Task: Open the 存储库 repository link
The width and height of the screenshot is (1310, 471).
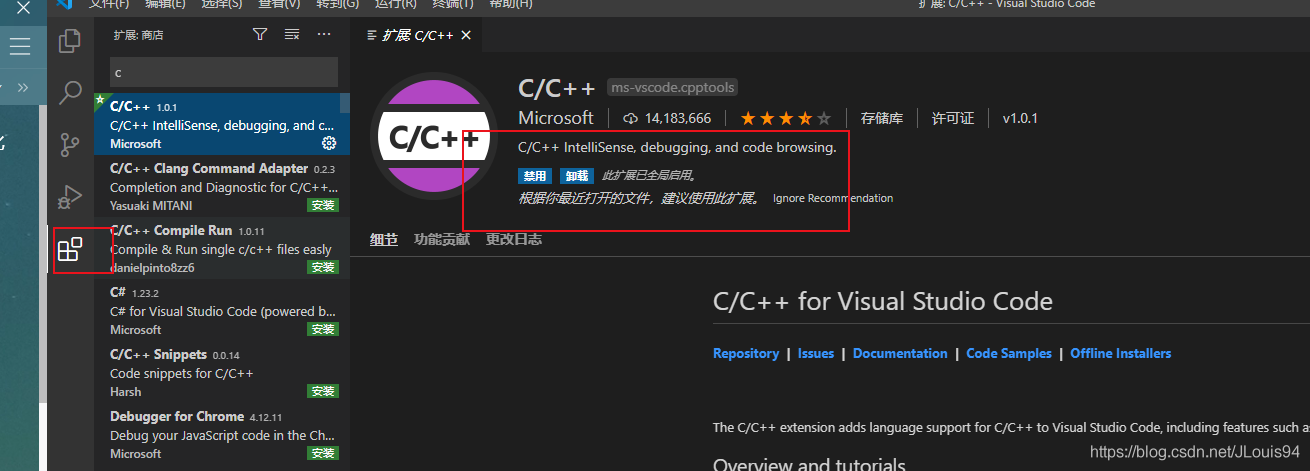Action: (881, 118)
